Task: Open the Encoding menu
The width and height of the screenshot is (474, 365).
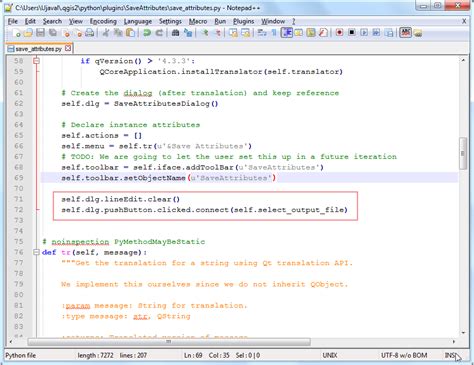Action: click(103, 21)
